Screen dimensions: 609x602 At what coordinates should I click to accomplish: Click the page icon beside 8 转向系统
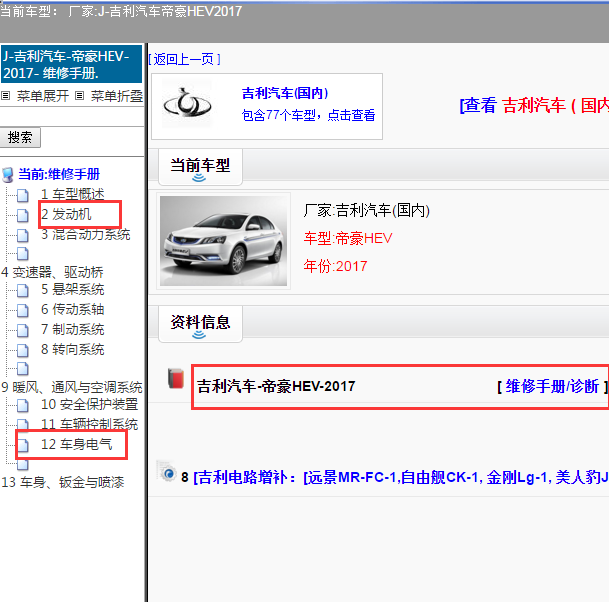[x=23, y=350]
